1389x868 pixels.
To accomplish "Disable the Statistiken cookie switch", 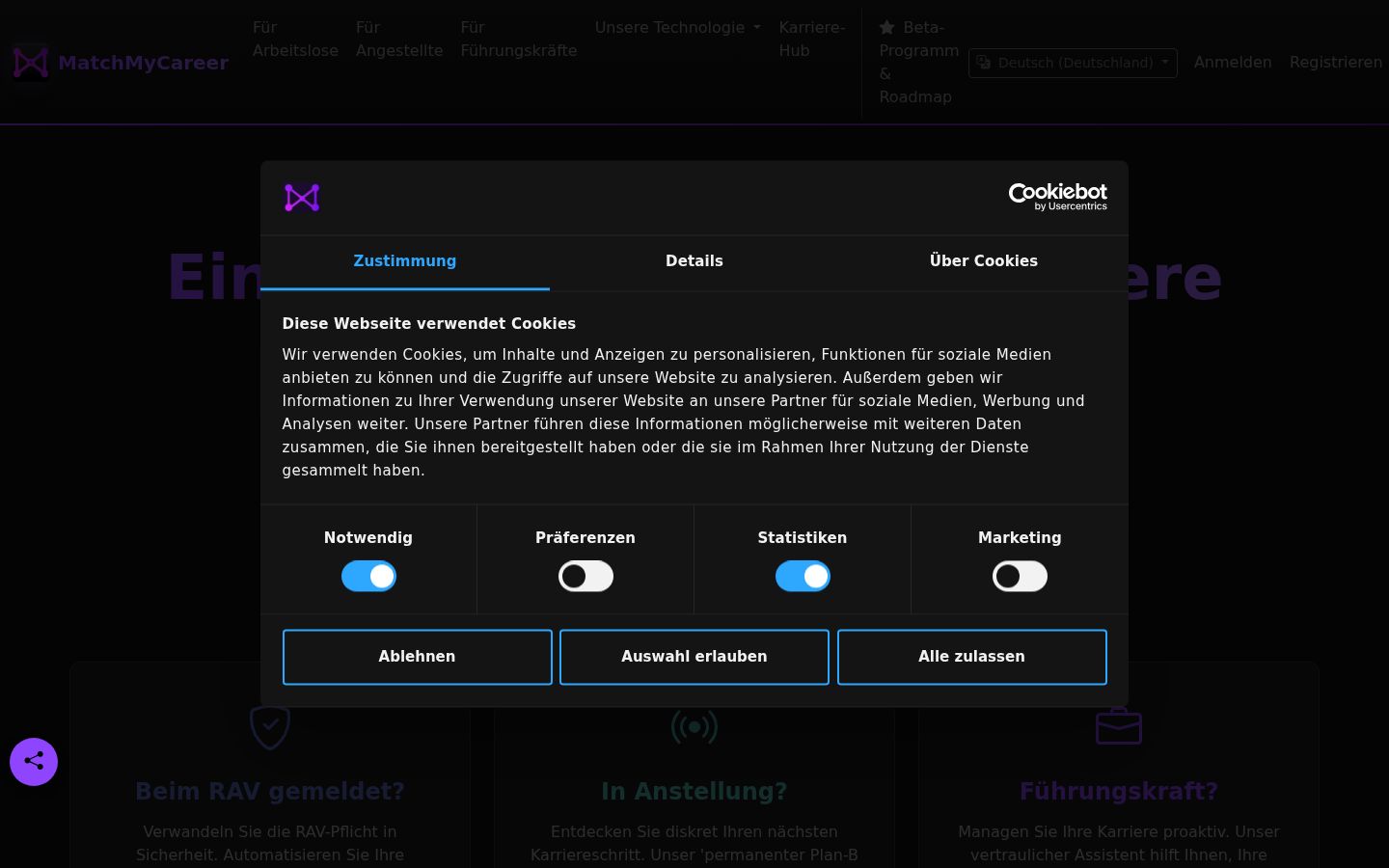I will (x=803, y=577).
